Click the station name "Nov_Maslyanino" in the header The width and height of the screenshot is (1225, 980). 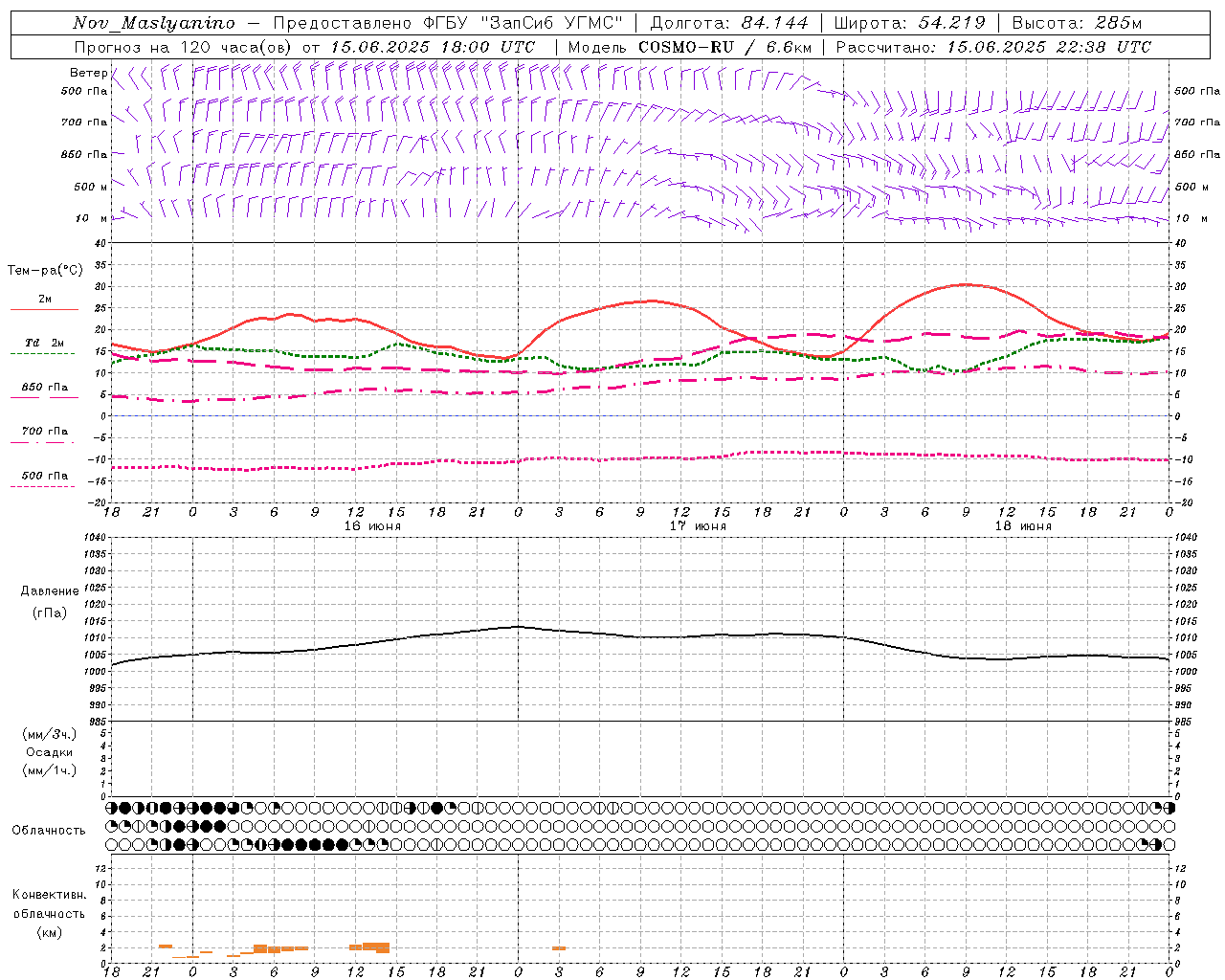click(154, 23)
